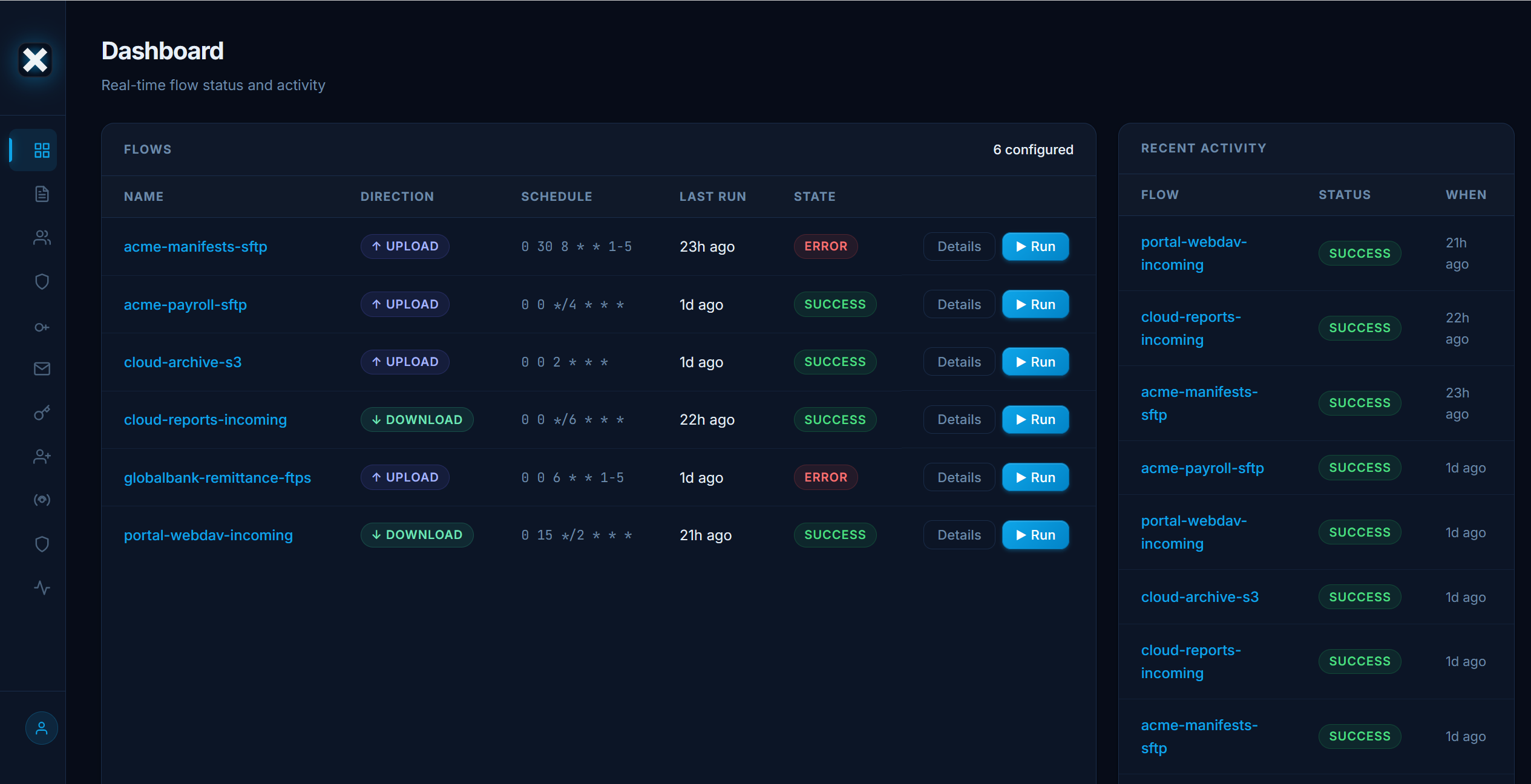Run the portal-webdav-incoming flow
Screen dimensions: 1531x784
(1035, 535)
